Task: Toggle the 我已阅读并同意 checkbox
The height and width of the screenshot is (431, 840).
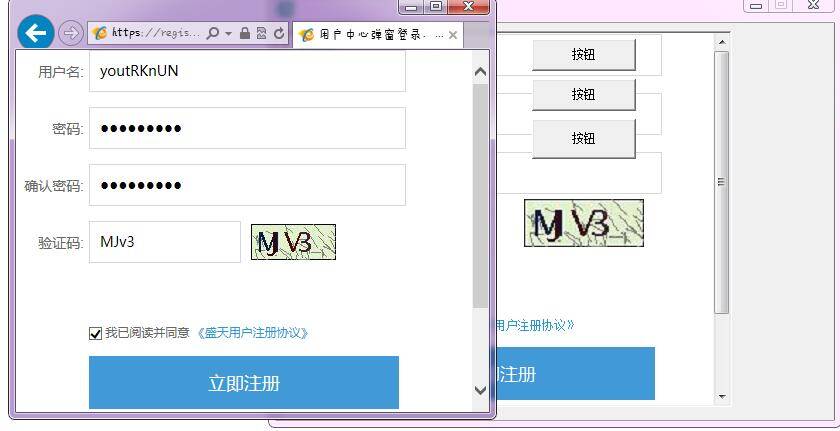Action: click(95, 334)
